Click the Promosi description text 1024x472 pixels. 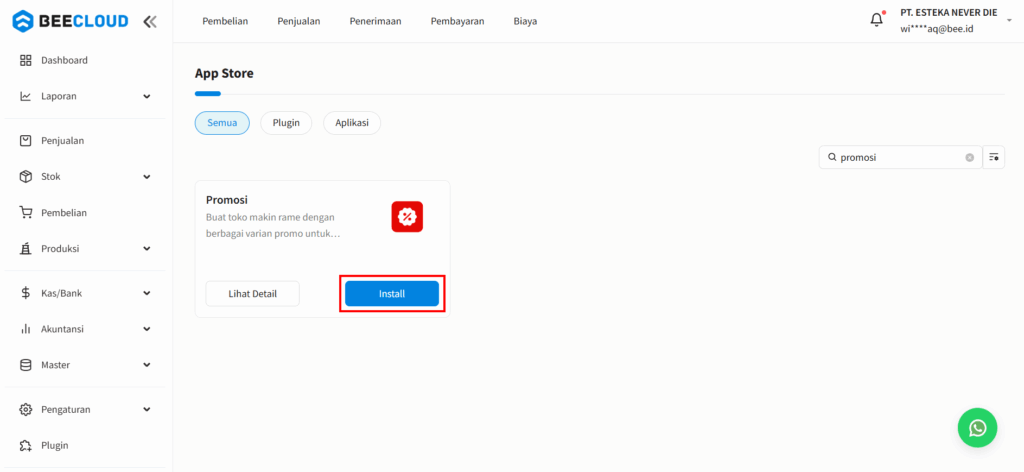275,225
